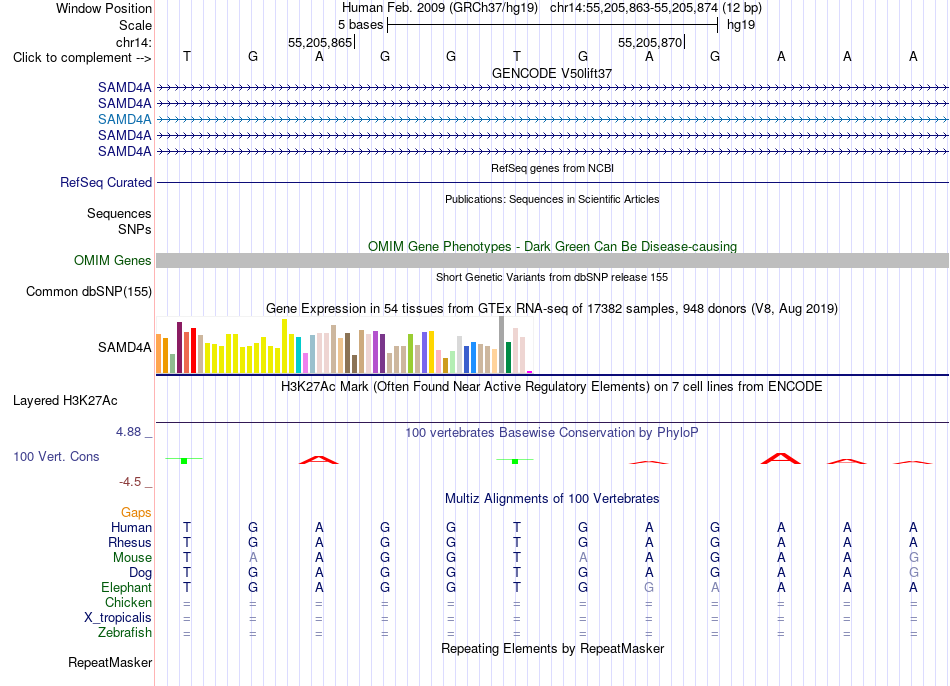Click the gray G mismatch in Dog row
The width and height of the screenshot is (950, 686).
pyautogui.click(x=913, y=572)
